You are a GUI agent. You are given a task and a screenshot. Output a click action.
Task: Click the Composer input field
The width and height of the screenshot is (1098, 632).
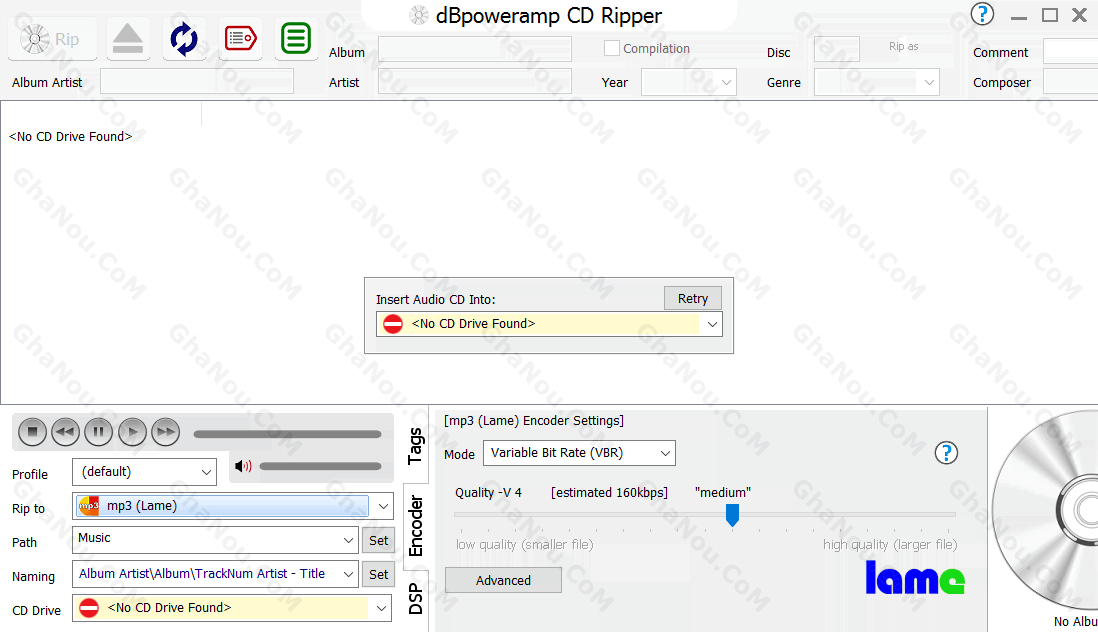coord(1071,81)
